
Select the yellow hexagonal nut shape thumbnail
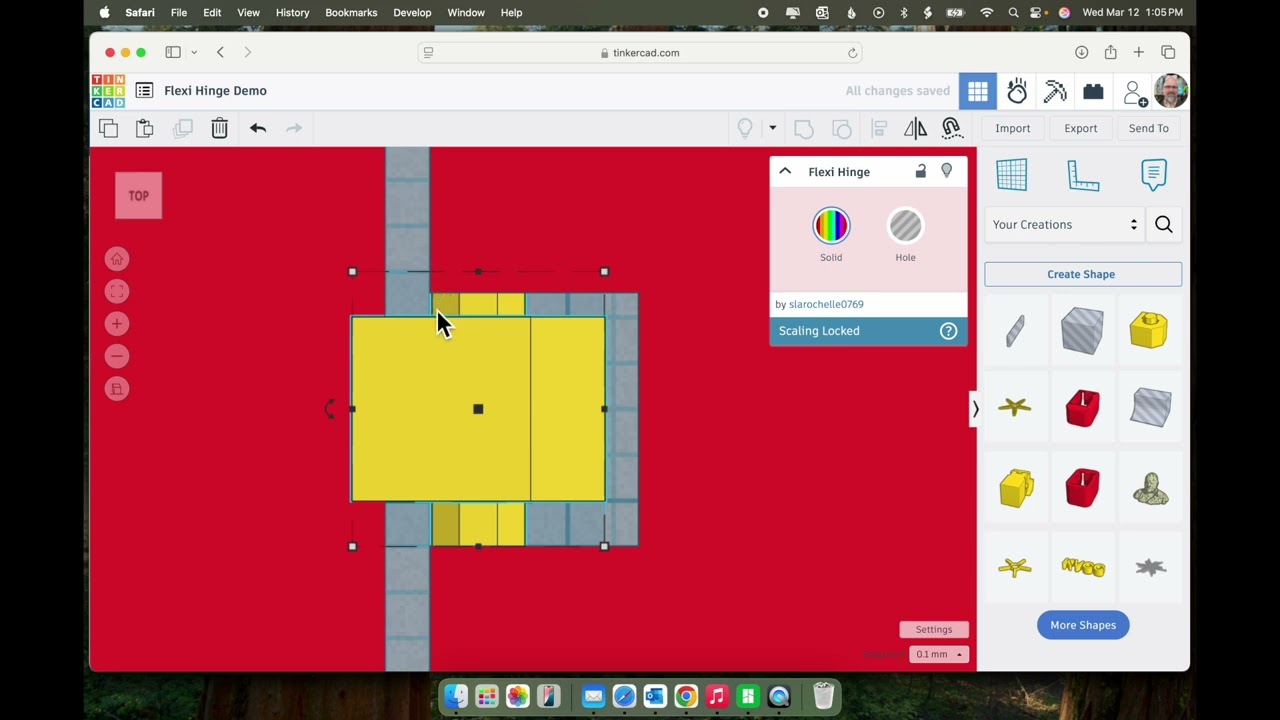point(1149,330)
